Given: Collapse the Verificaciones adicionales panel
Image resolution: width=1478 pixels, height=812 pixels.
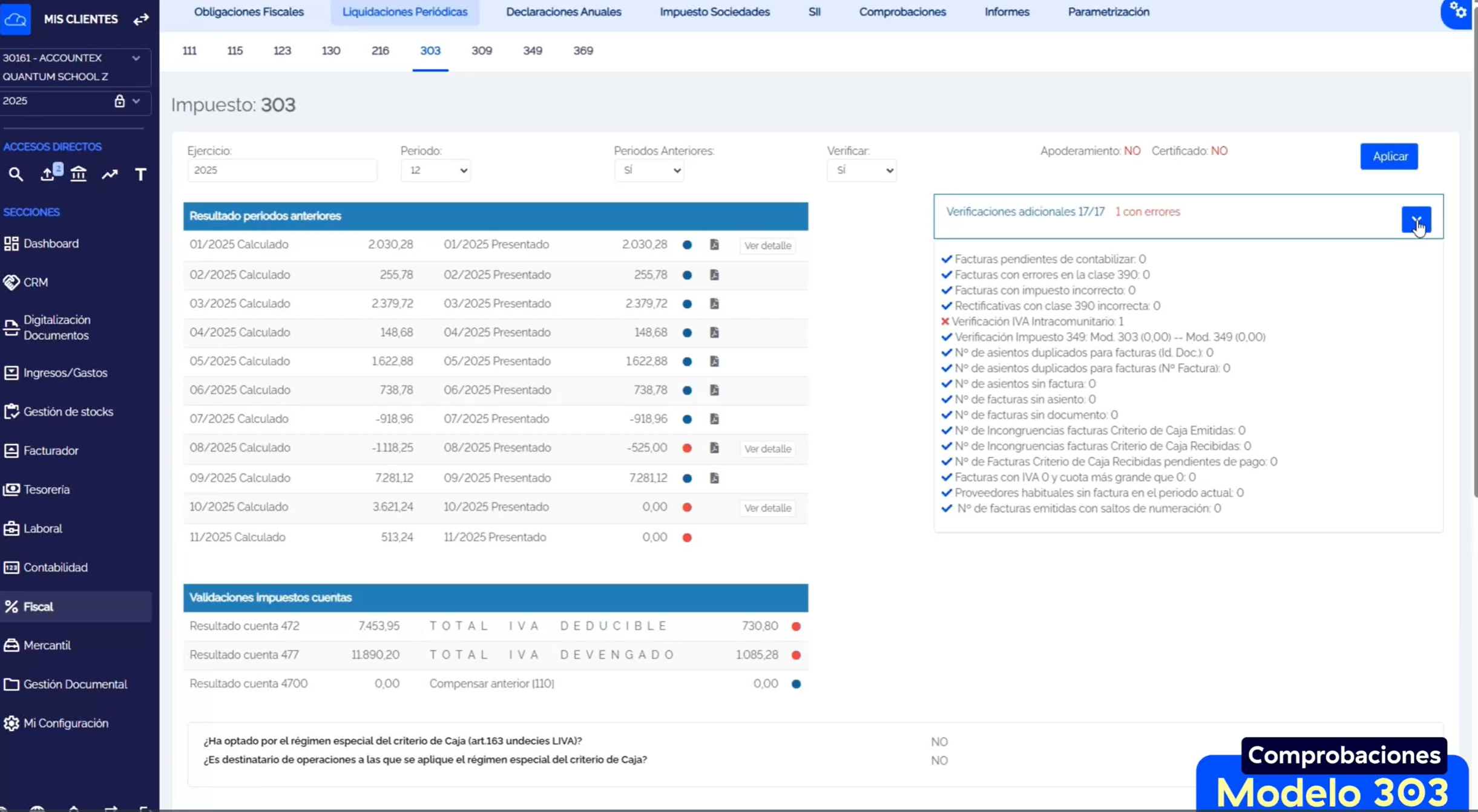Looking at the screenshot, I should click(x=1416, y=220).
